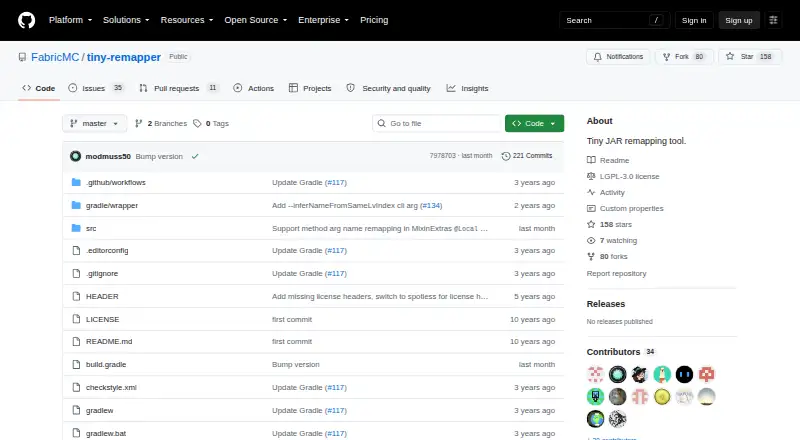Click the Sign up button
The height and width of the screenshot is (440, 800).
point(739,20)
